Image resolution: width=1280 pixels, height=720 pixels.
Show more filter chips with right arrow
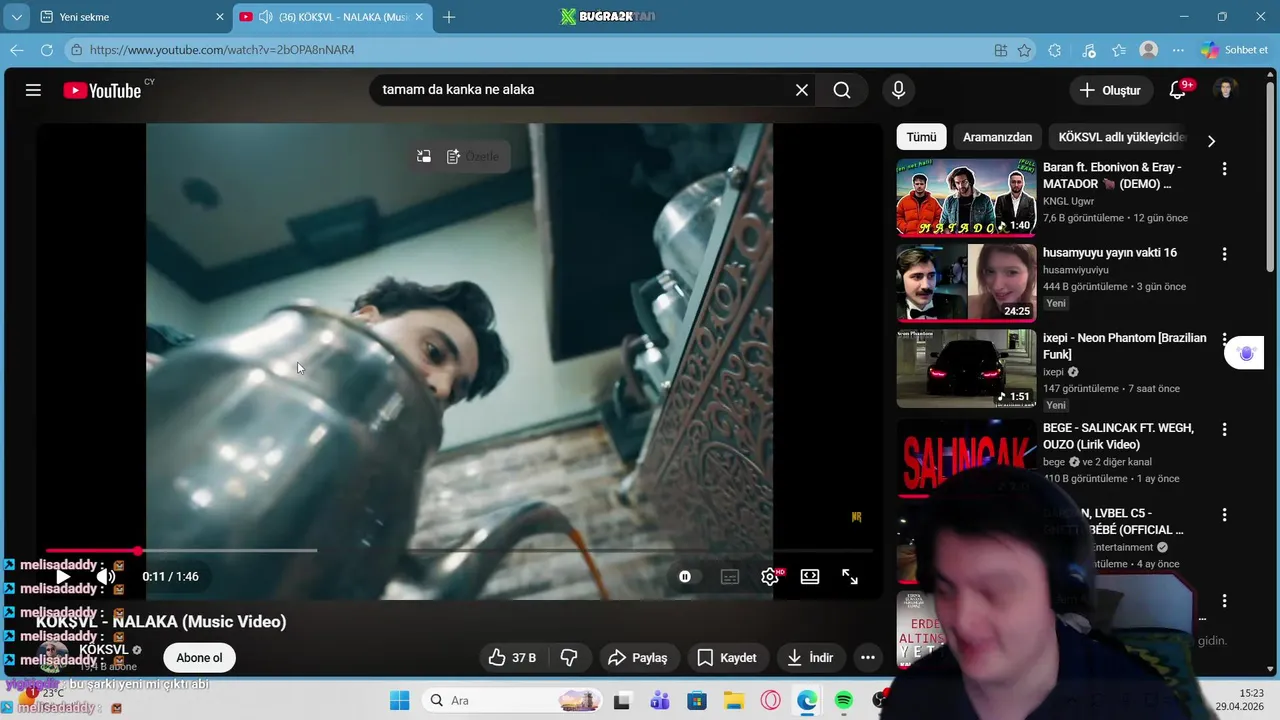click(1211, 141)
